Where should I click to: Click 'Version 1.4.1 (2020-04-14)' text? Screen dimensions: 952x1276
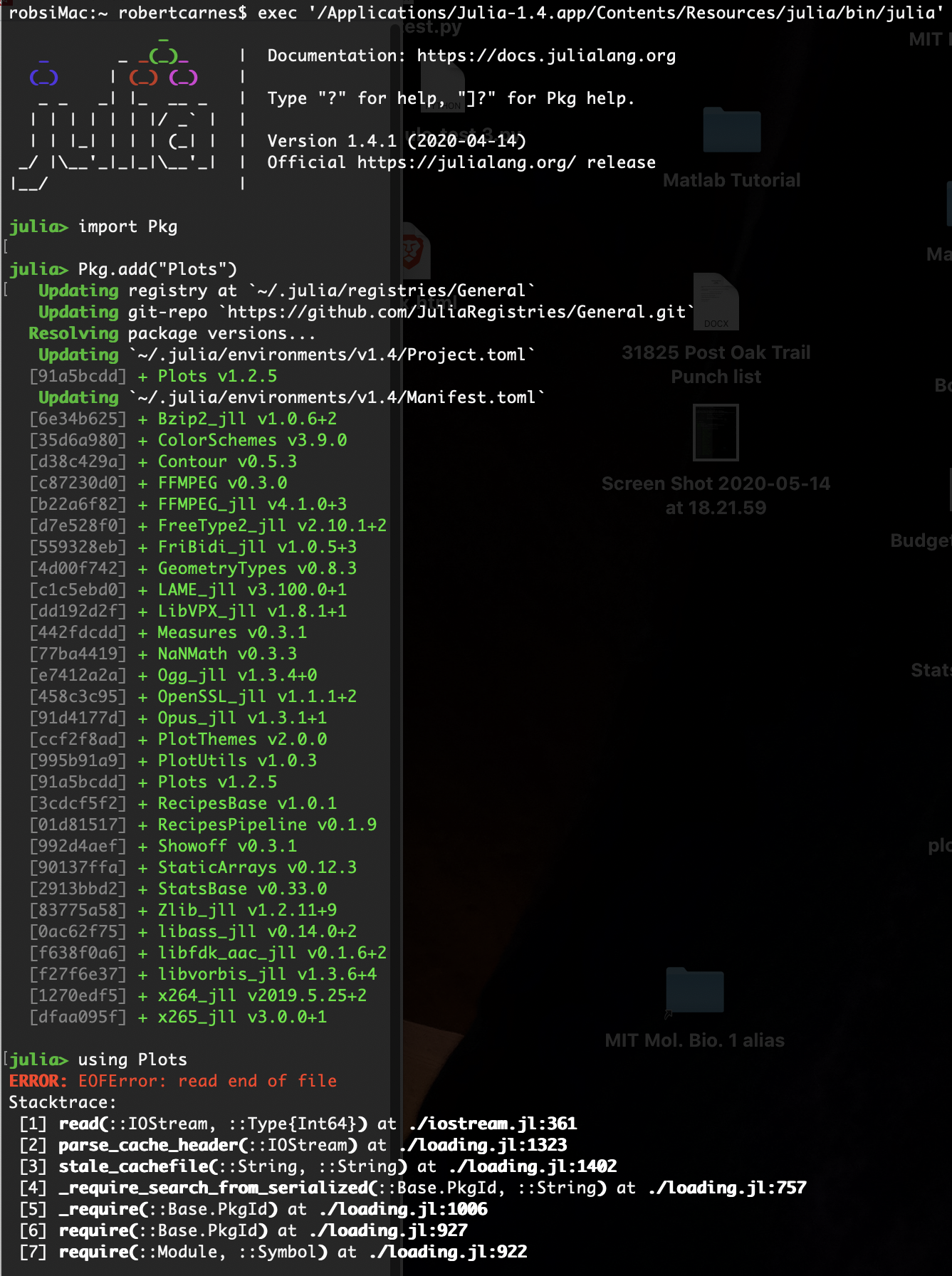[x=397, y=141]
